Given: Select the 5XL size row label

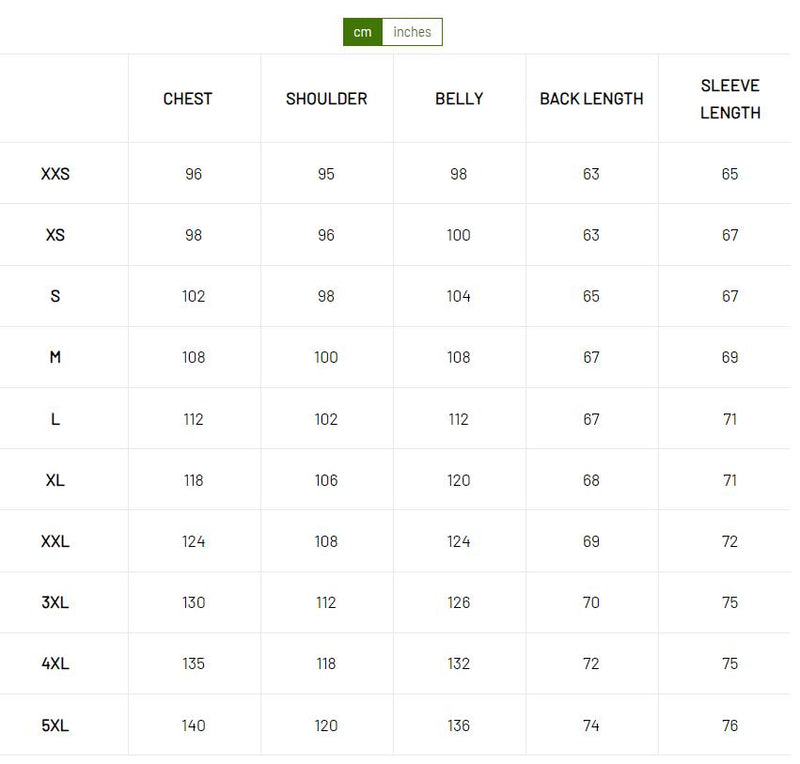Looking at the screenshot, I should coord(55,725).
